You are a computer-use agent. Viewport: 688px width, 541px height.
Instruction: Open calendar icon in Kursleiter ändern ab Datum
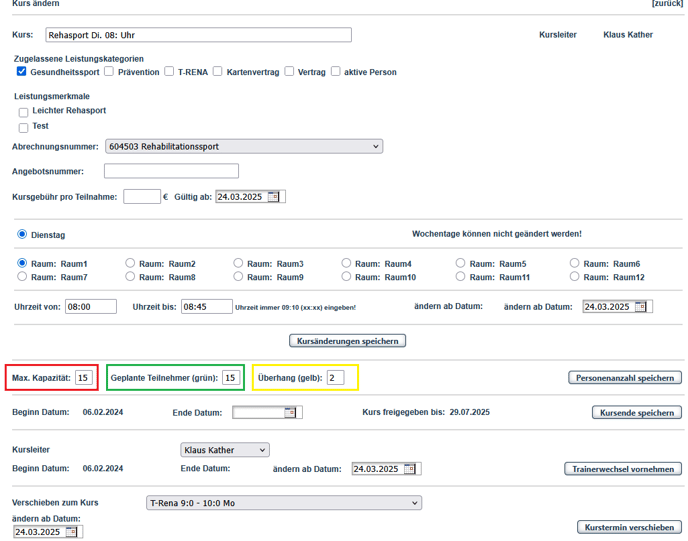click(410, 469)
